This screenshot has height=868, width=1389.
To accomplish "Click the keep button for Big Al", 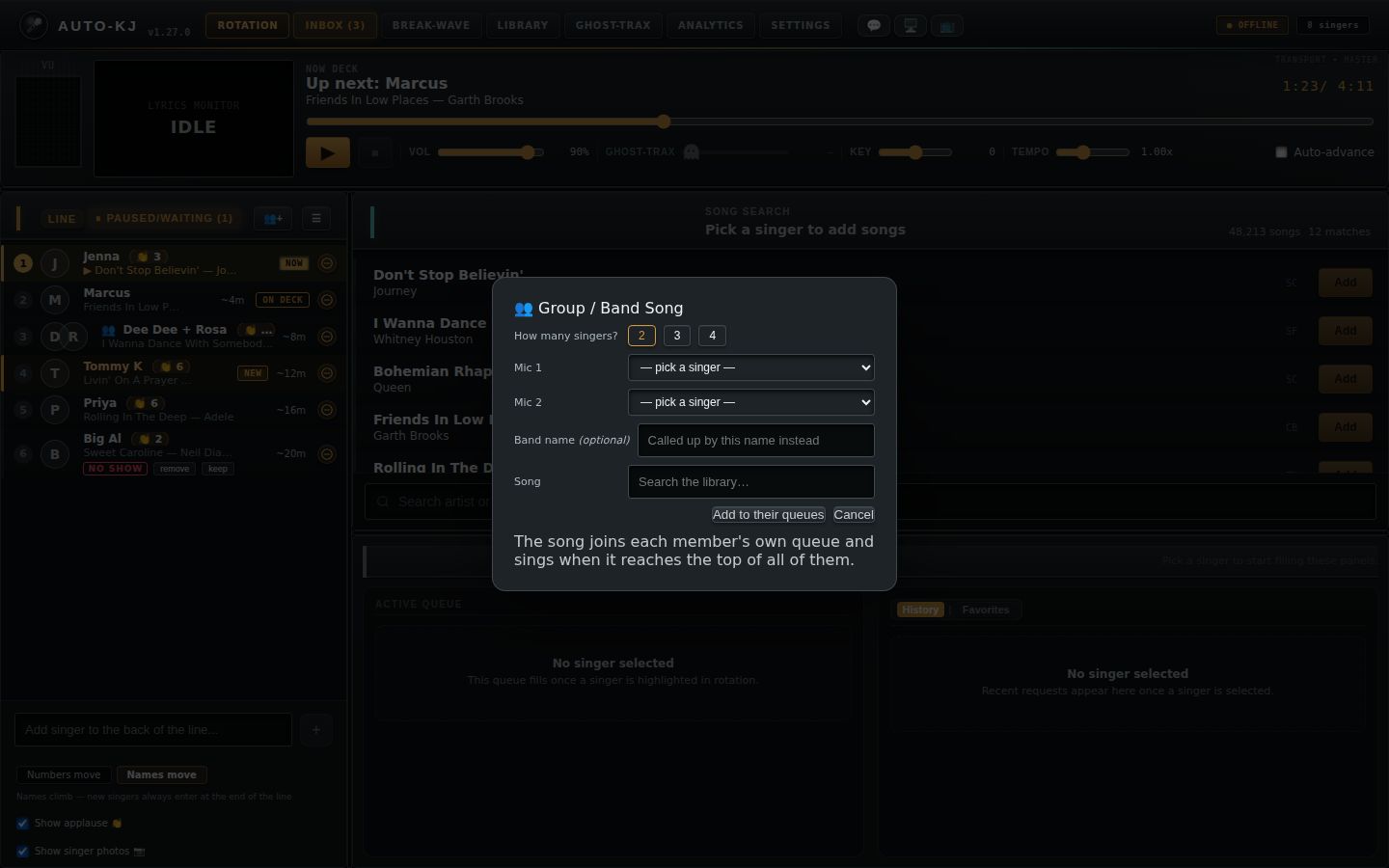I will click(x=218, y=470).
